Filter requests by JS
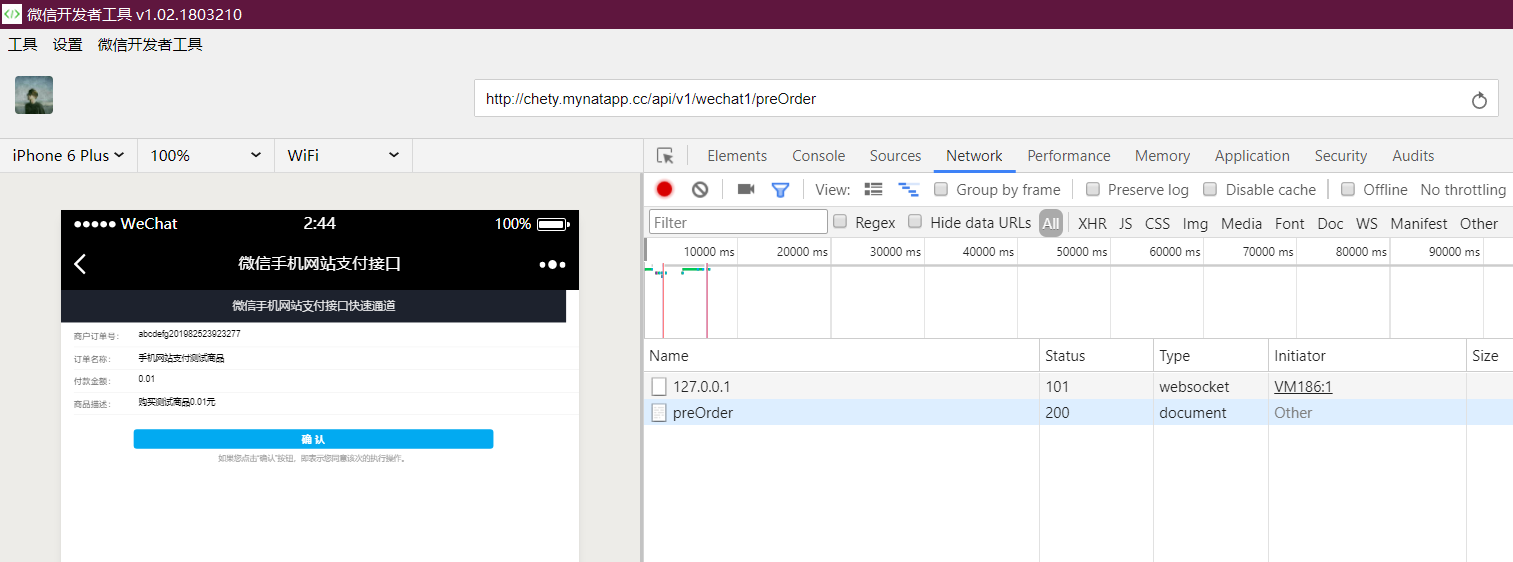 [1126, 224]
